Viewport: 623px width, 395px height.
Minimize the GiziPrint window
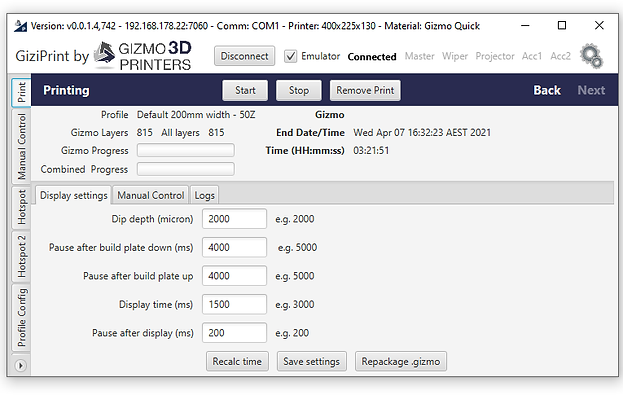click(x=525, y=26)
